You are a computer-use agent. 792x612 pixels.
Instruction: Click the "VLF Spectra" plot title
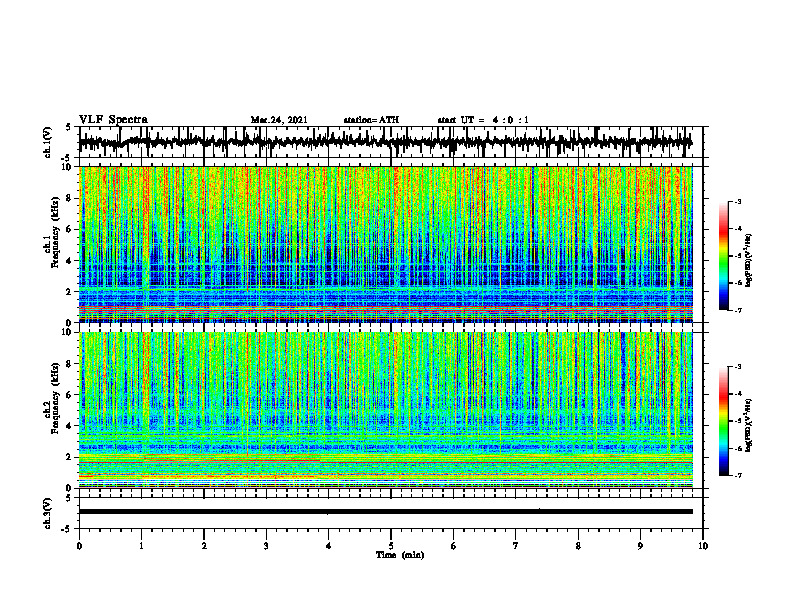coord(113,120)
